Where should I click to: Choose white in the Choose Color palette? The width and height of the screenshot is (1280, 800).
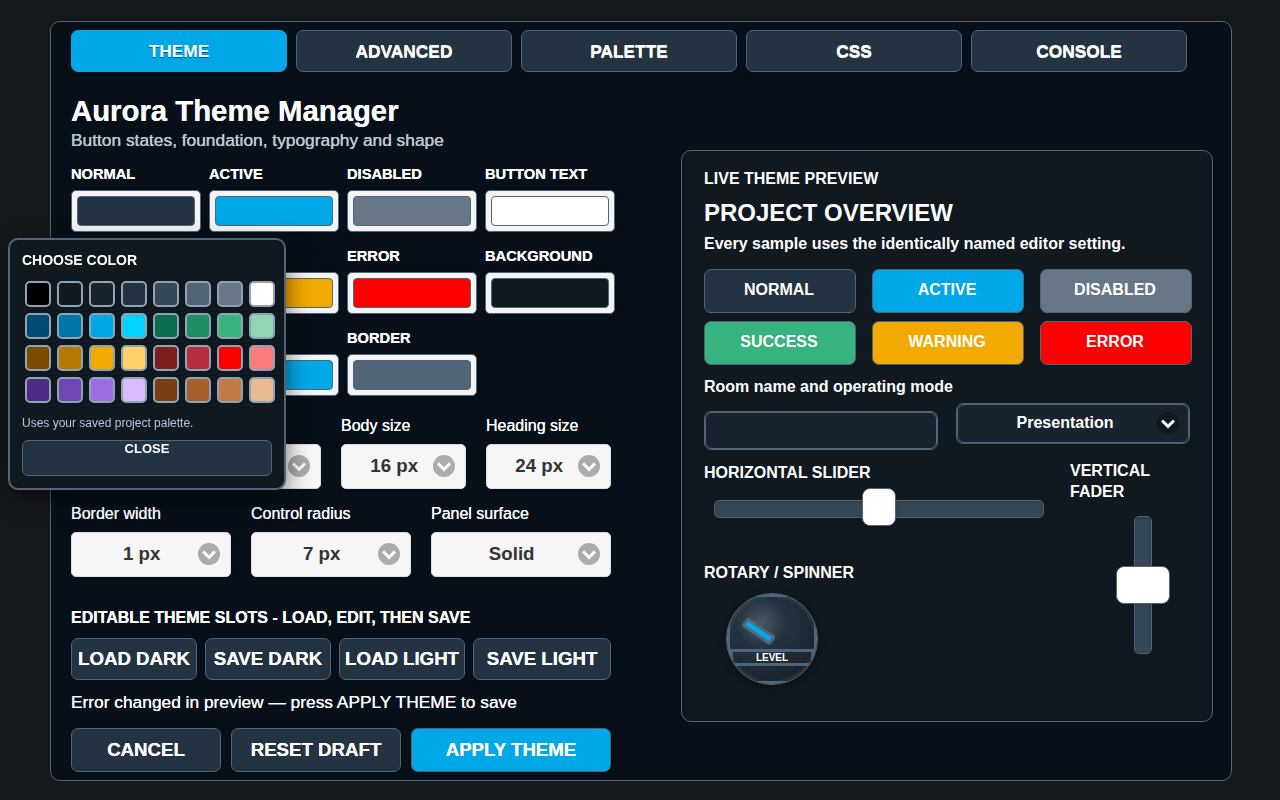(x=262, y=294)
